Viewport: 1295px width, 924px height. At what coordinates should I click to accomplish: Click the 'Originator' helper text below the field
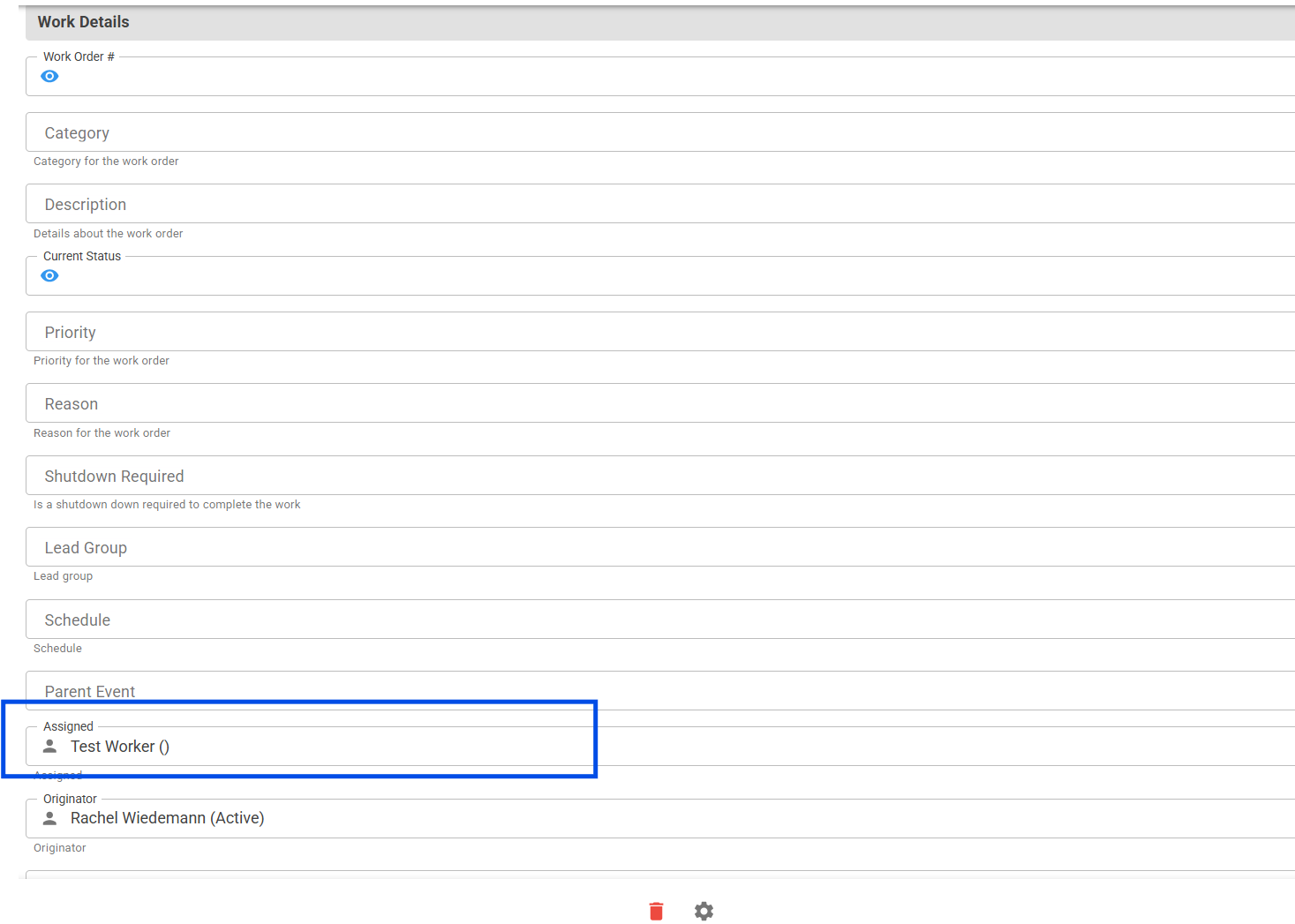click(60, 848)
